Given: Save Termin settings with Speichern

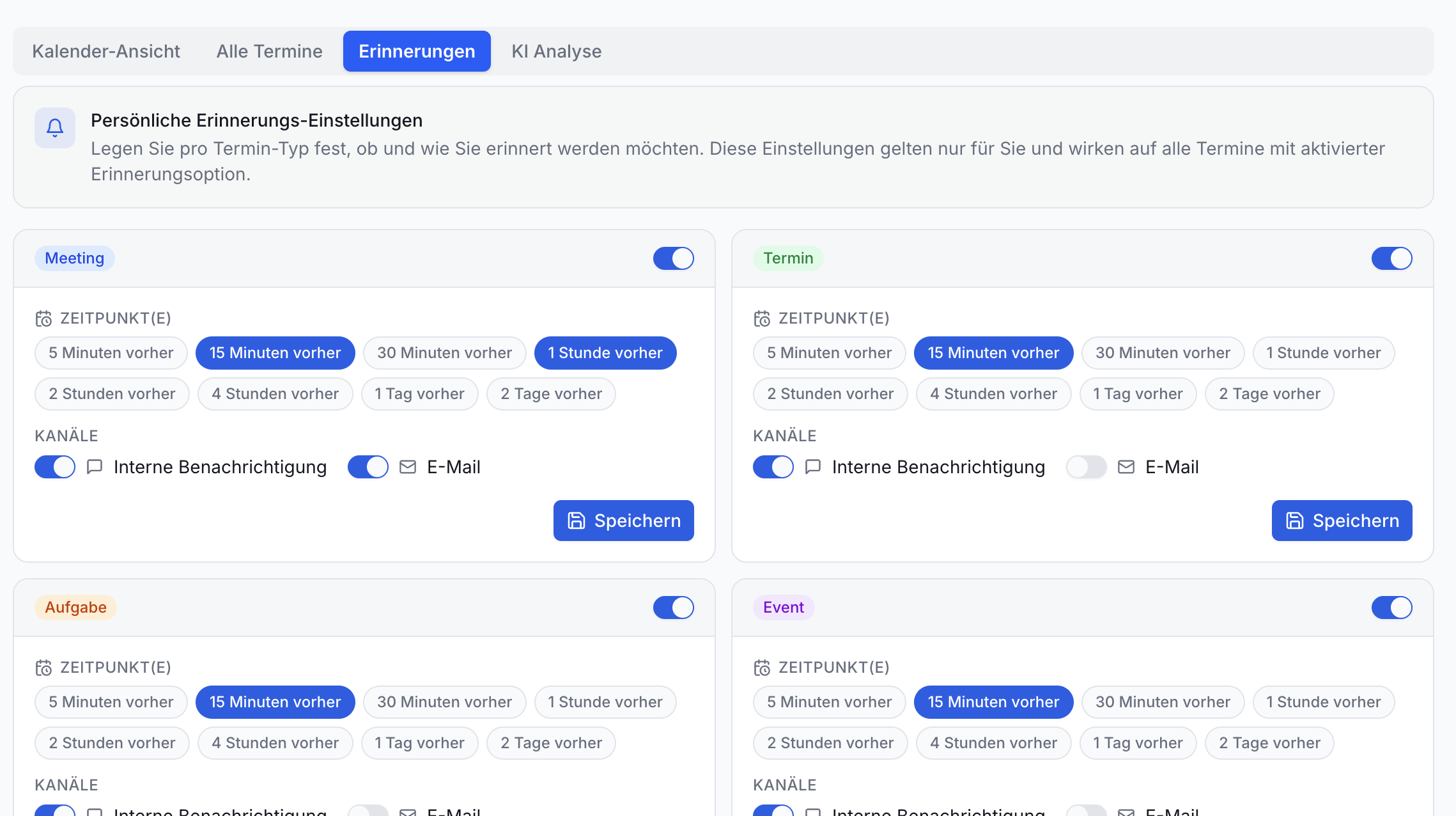Looking at the screenshot, I should (1342, 521).
